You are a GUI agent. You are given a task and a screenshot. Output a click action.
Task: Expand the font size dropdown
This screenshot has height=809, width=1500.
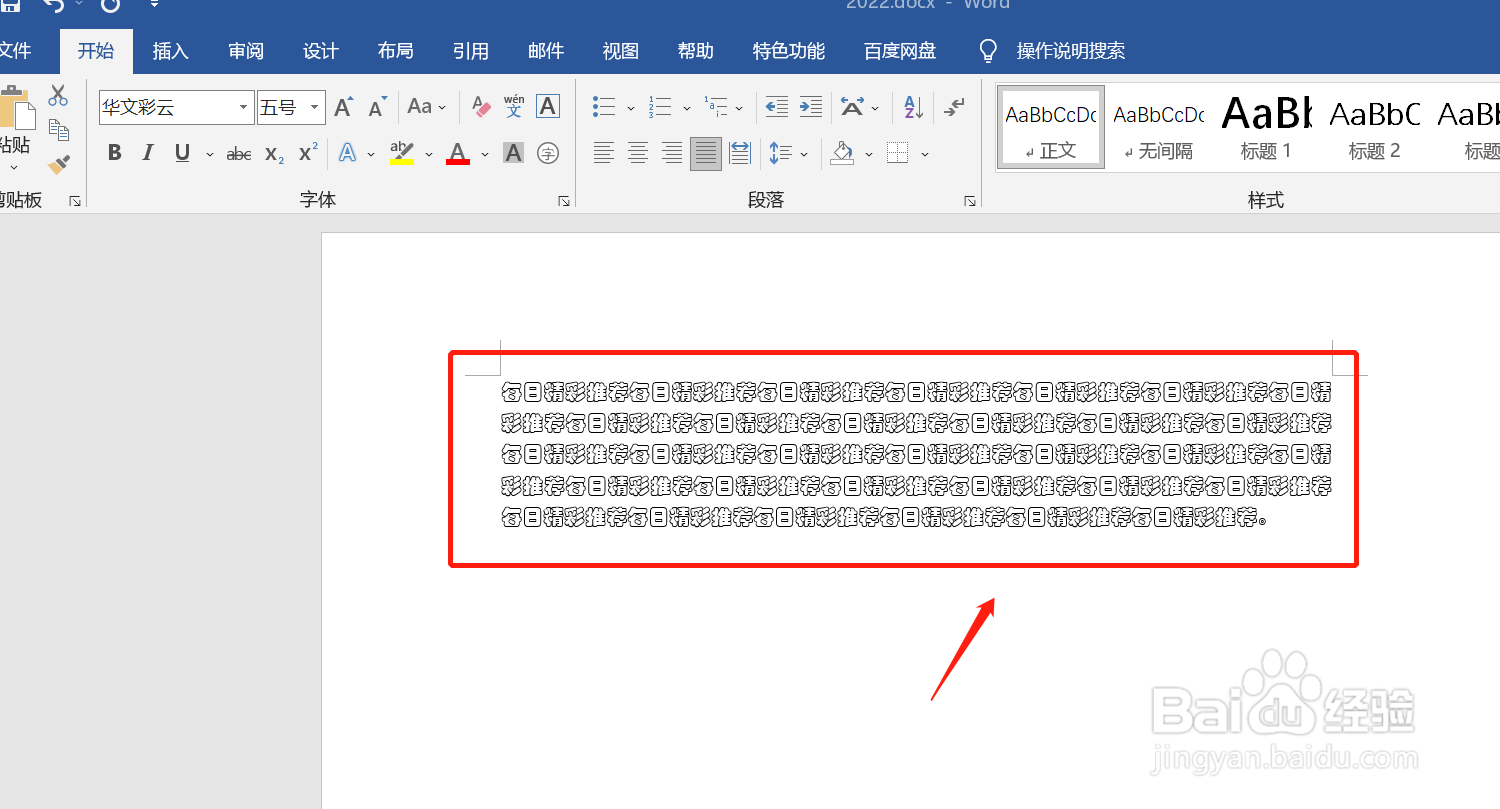pos(313,107)
